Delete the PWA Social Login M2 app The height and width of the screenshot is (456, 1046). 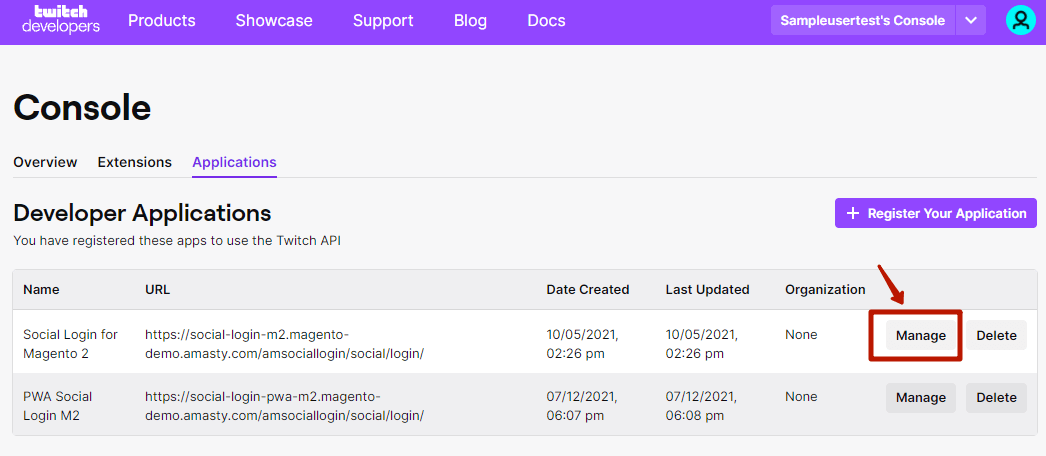tap(997, 398)
